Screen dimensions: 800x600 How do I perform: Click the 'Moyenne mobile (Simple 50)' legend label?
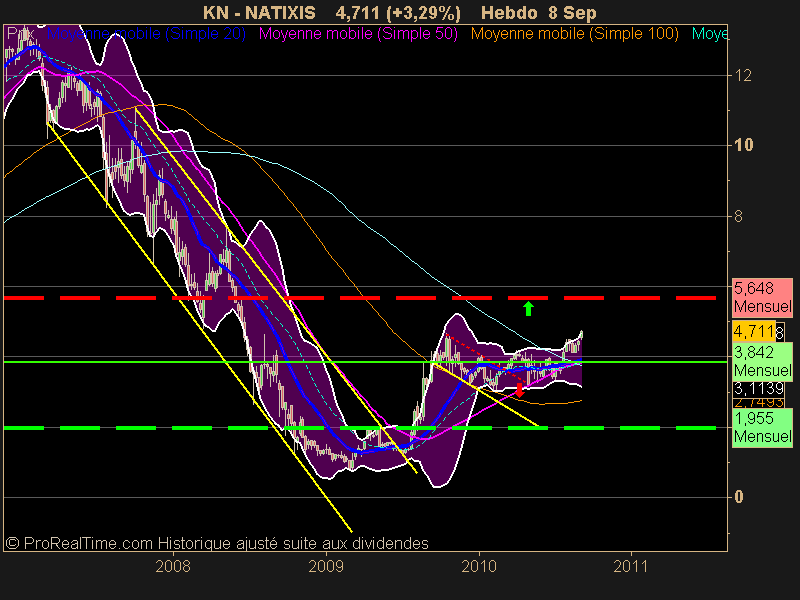(x=358, y=34)
